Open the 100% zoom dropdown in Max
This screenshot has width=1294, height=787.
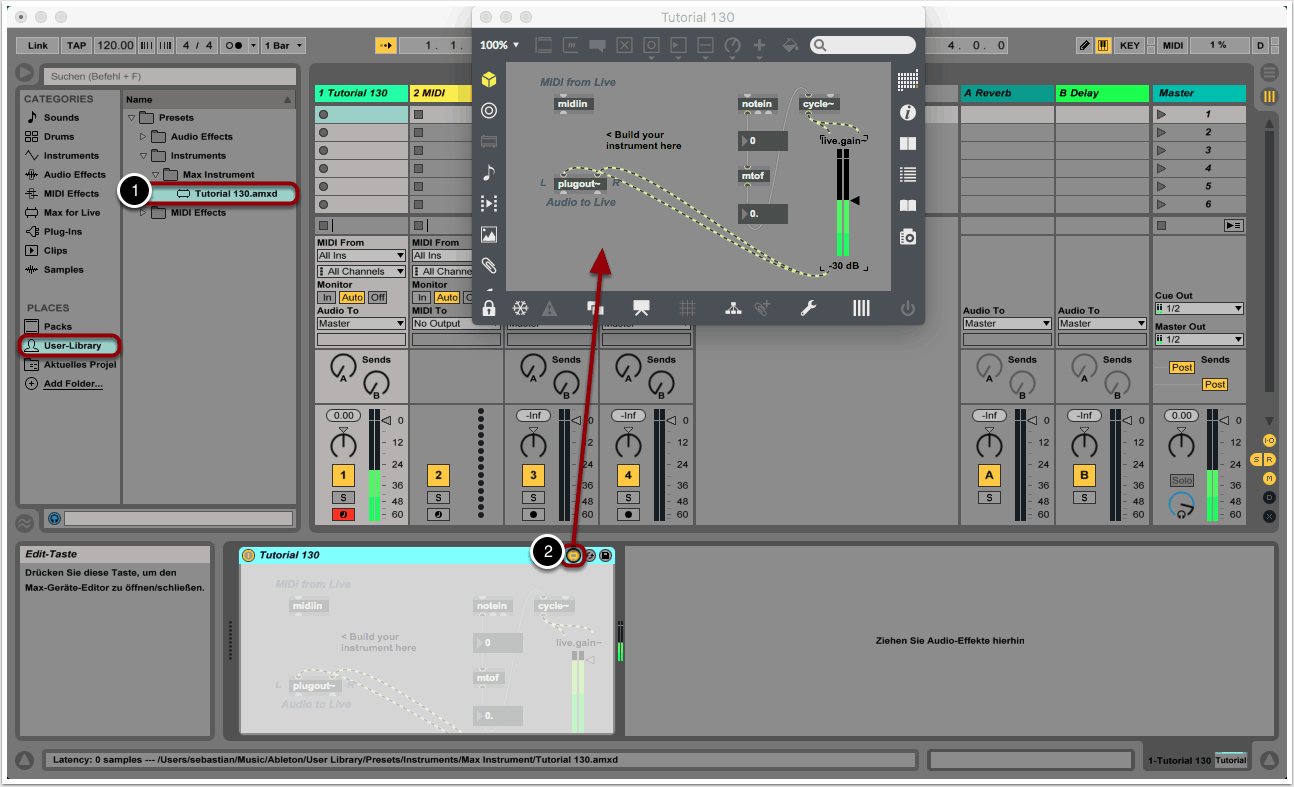coord(499,45)
